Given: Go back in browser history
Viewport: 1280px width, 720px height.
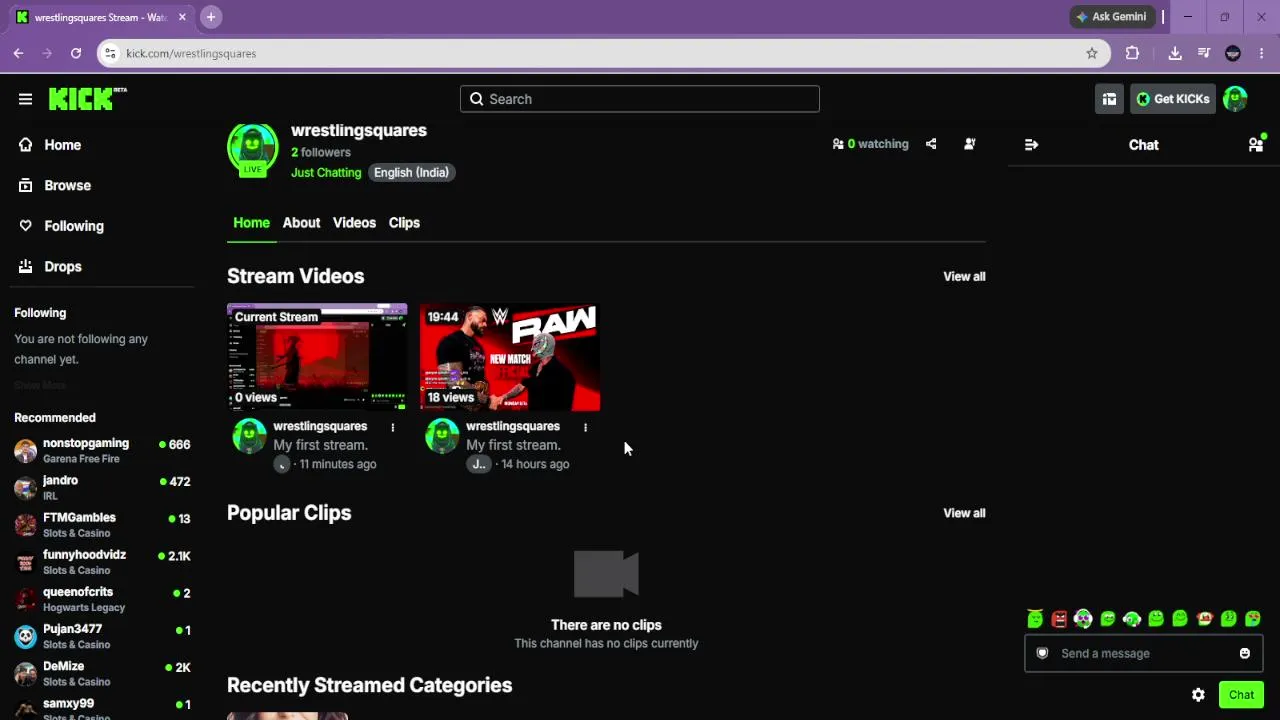Looking at the screenshot, I should 19,53.
